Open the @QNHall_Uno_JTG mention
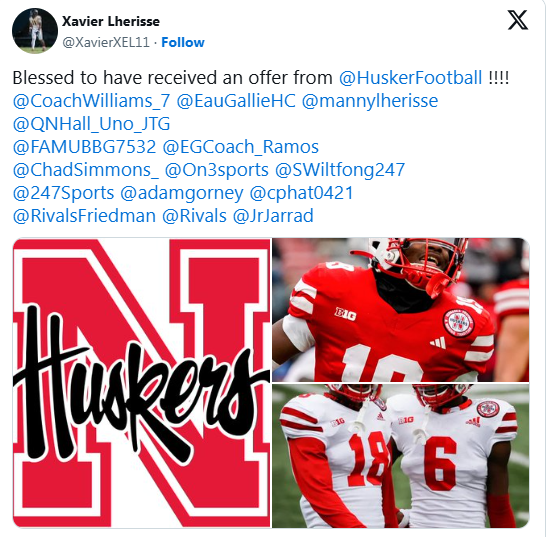This screenshot has width=546, height=537. tap(91, 124)
